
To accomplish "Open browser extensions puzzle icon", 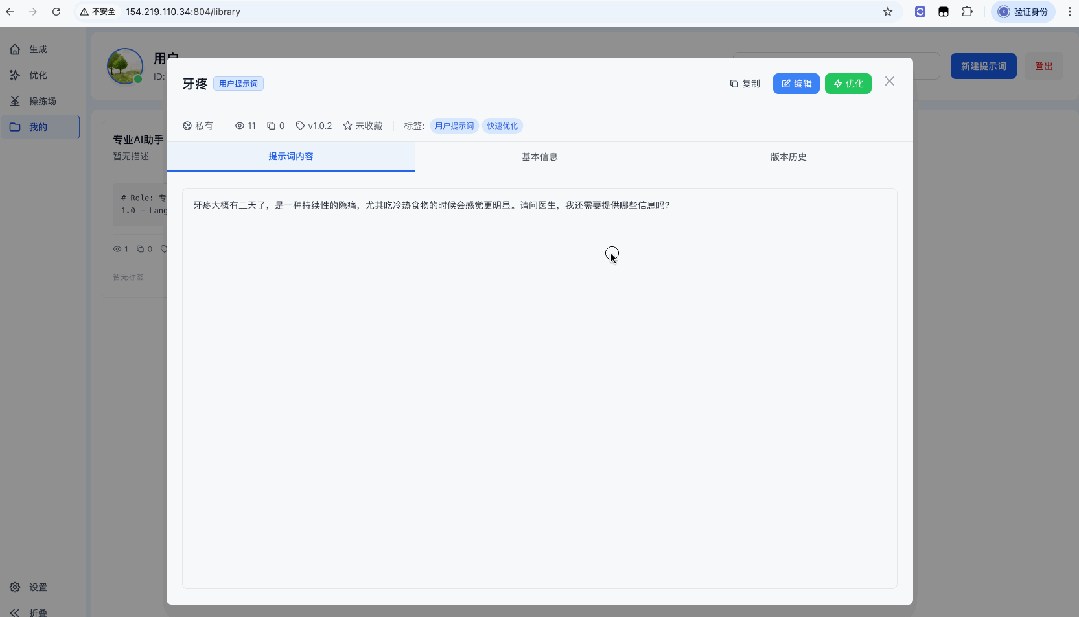I will (967, 12).
